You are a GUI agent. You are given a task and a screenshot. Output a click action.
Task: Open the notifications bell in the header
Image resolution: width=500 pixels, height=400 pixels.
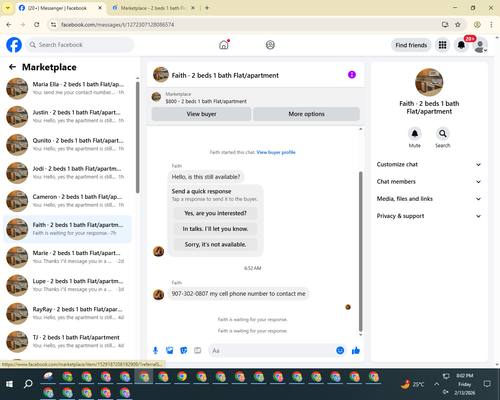point(461,45)
